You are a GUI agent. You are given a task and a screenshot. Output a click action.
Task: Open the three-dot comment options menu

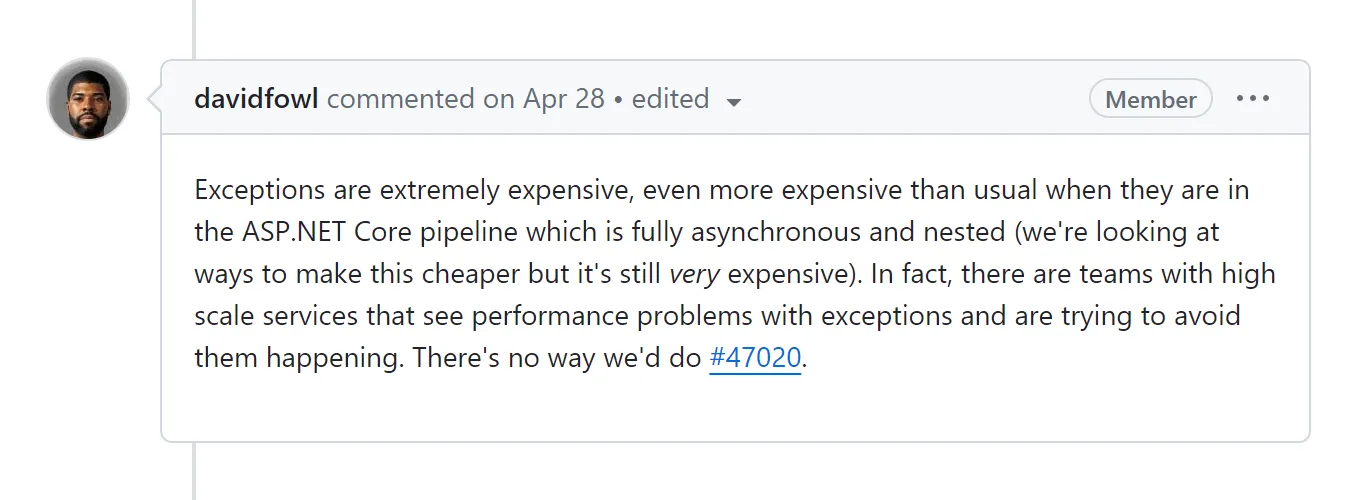(x=1252, y=98)
